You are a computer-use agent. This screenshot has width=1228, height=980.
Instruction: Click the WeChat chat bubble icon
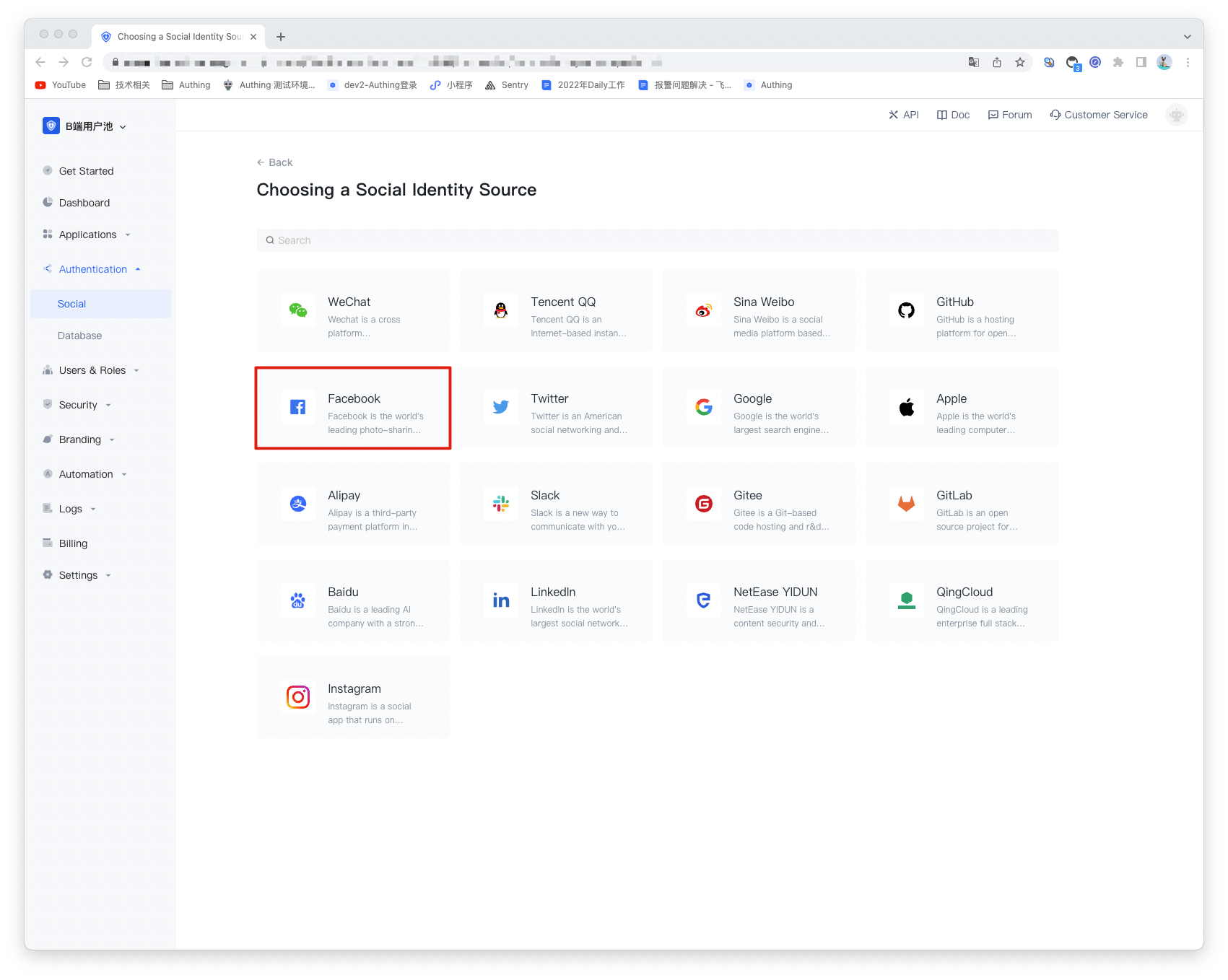coord(297,311)
